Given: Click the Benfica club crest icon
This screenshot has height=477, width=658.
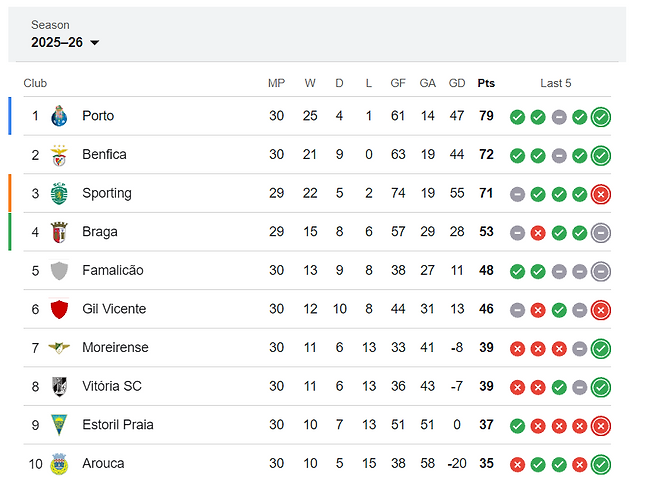Looking at the screenshot, I should (59, 155).
